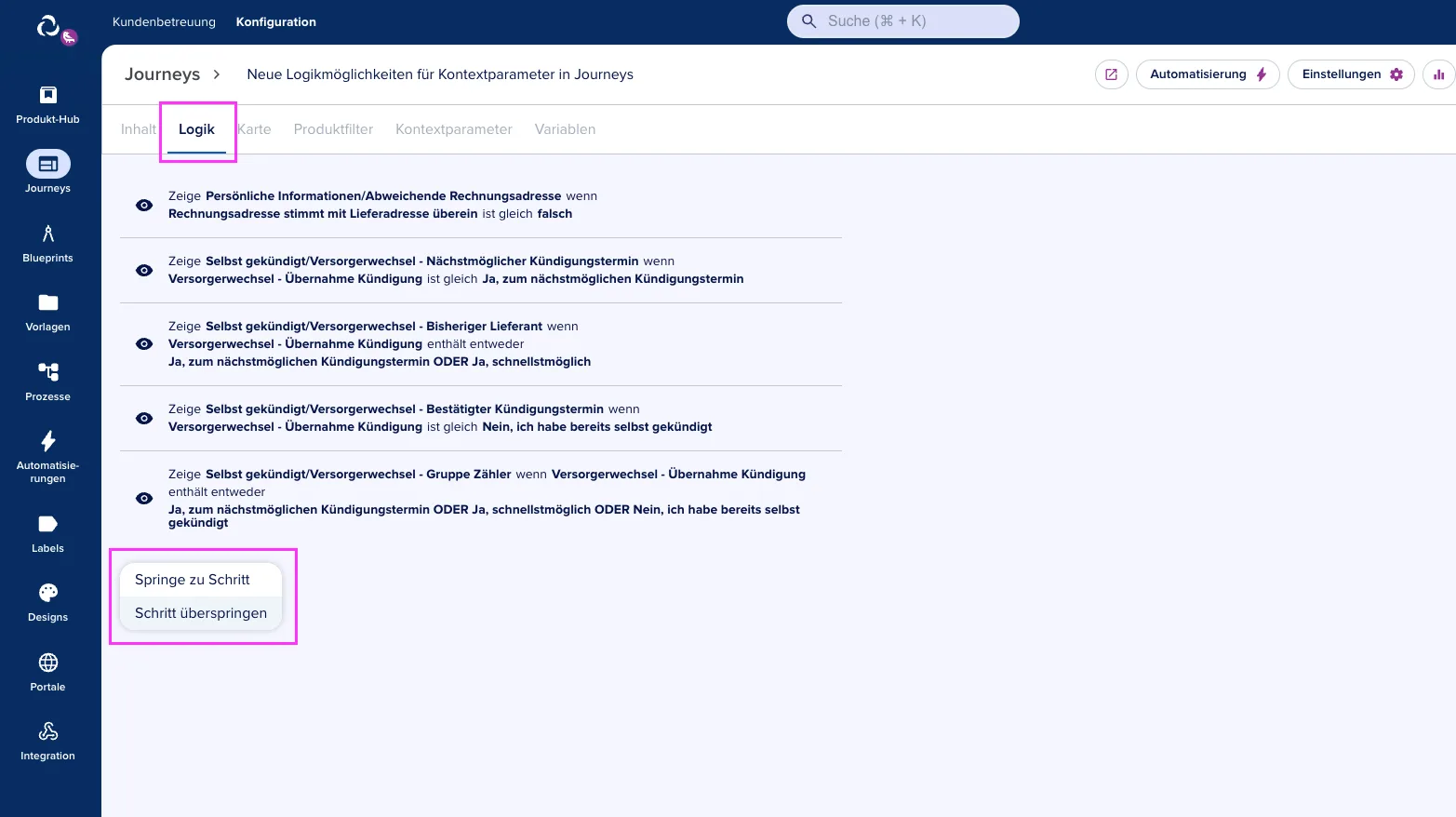Open the Variablen tab
The height and width of the screenshot is (817, 1456).
tap(565, 129)
